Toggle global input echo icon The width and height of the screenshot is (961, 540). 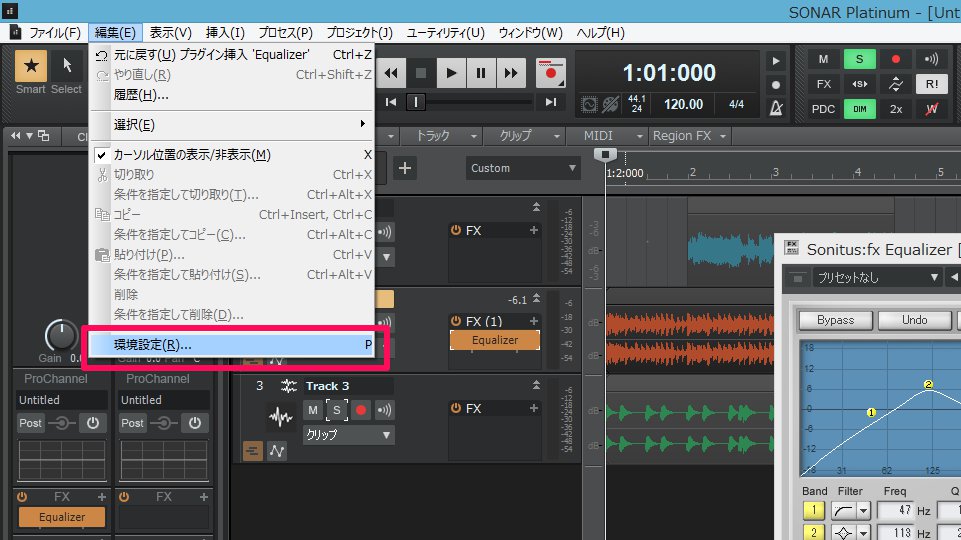[932, 59]
